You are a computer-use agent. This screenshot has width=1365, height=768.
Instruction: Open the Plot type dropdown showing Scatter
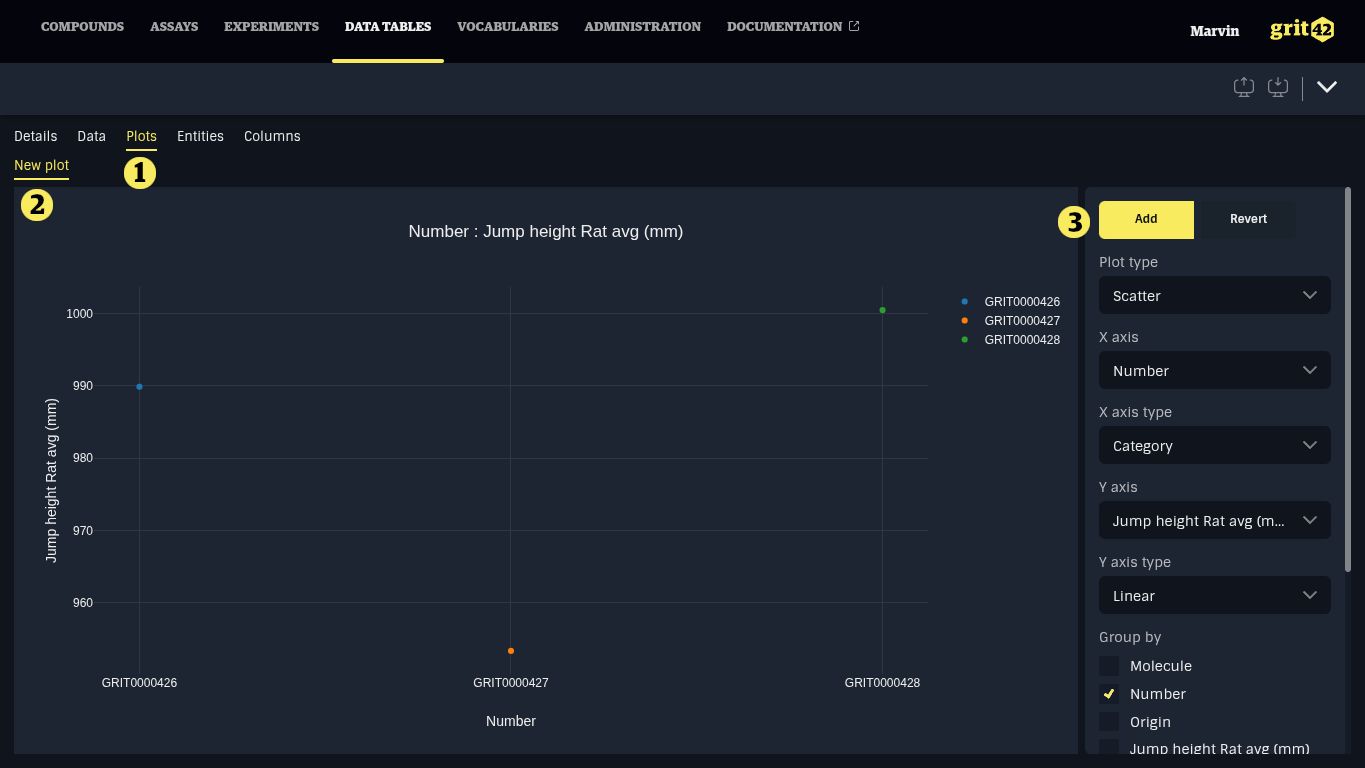tap(1214, 296)
